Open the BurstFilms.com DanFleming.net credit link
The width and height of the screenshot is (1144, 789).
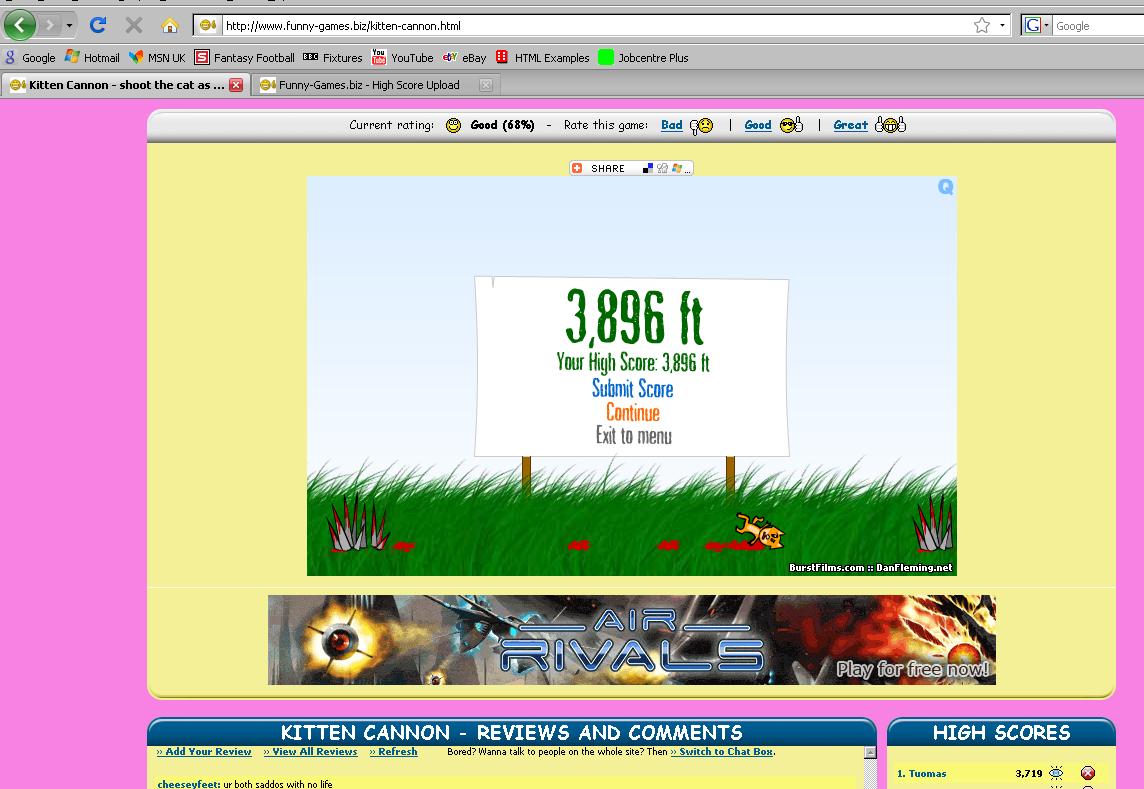coord(870,567)
